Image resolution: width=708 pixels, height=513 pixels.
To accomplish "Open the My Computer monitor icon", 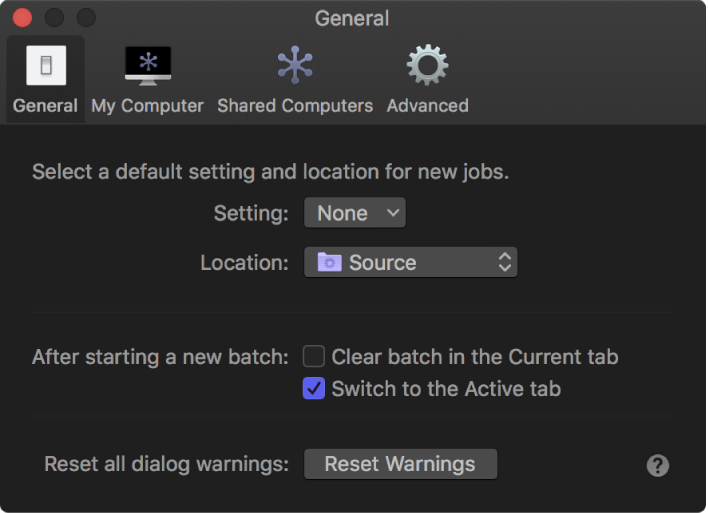I will 147,66.
